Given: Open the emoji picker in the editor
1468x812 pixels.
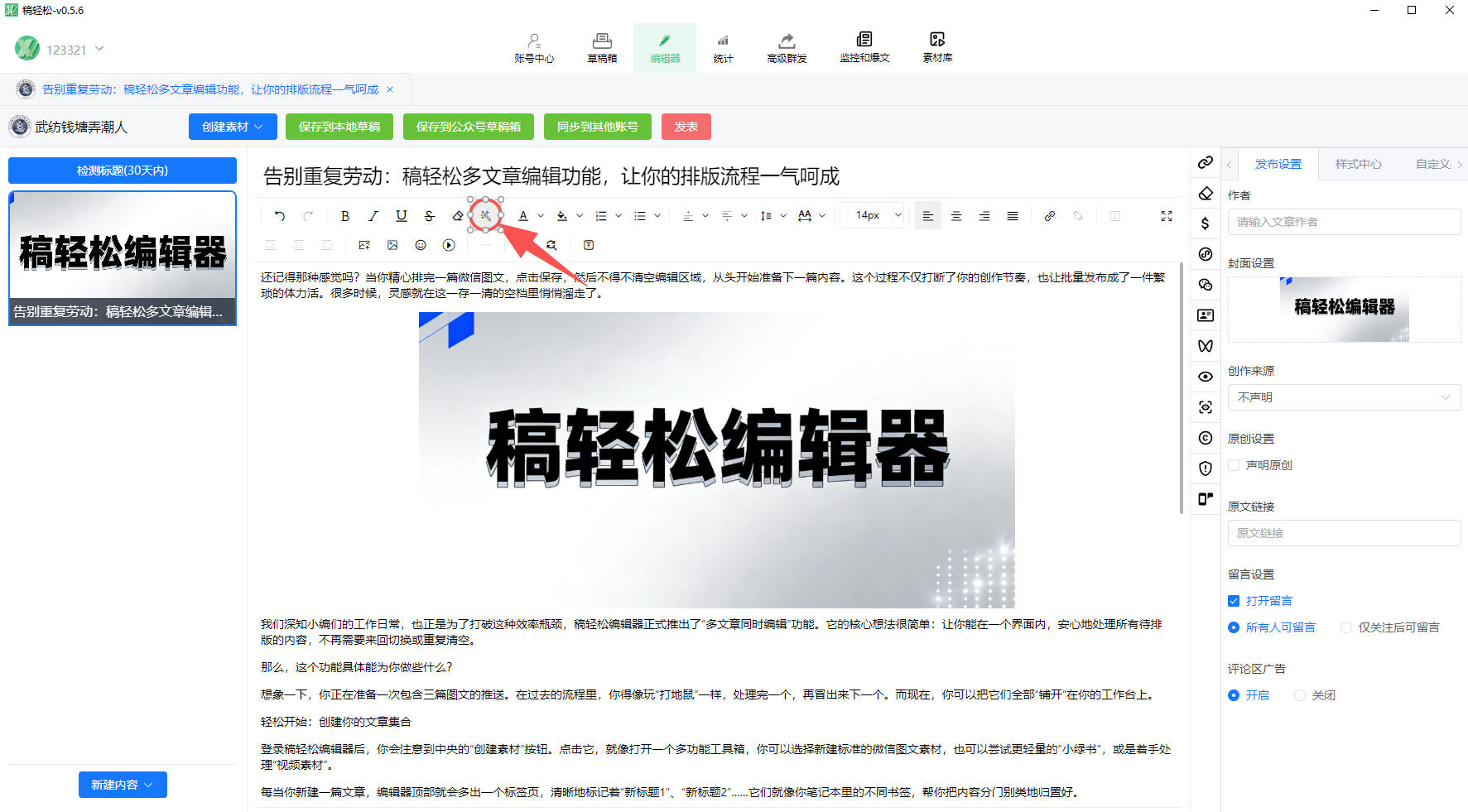Looking at the screenshot, I should [420, 245].
